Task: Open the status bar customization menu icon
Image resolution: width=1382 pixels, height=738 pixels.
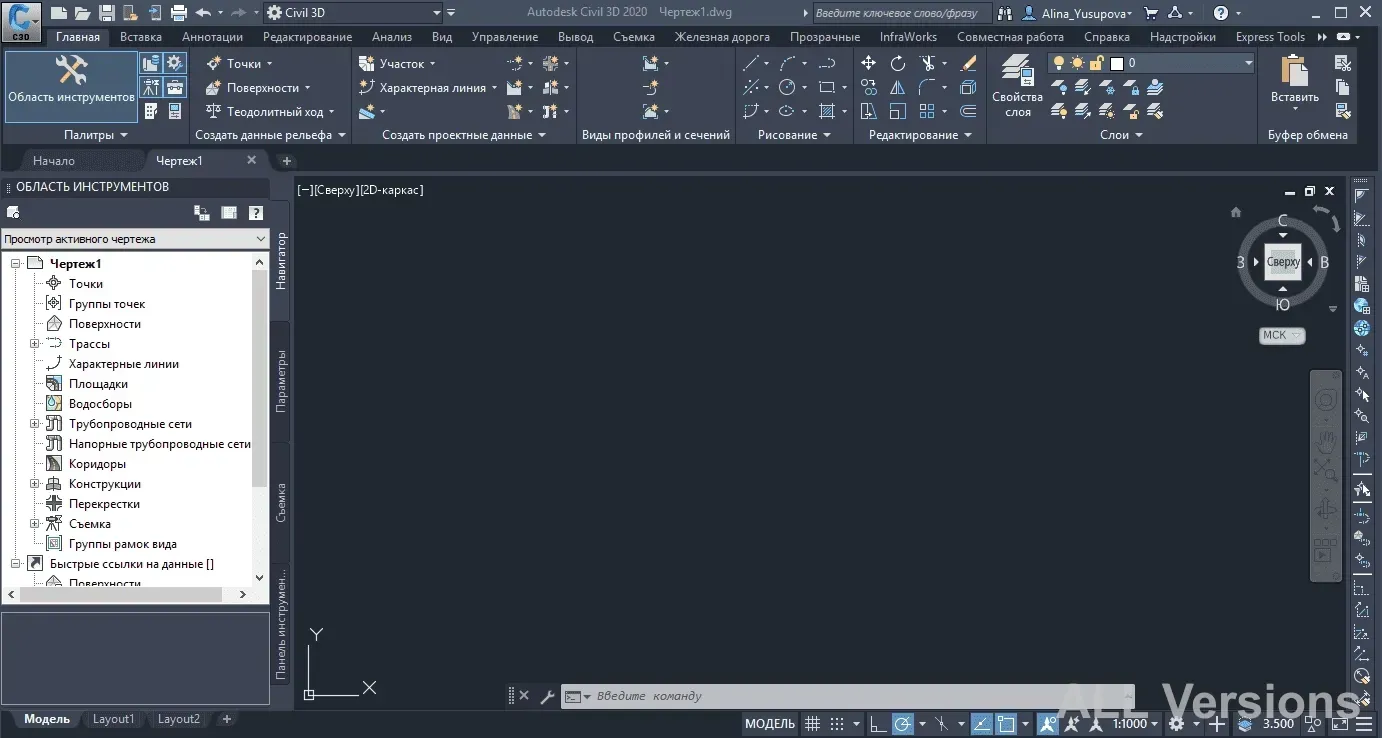Action: (1365, 723)
